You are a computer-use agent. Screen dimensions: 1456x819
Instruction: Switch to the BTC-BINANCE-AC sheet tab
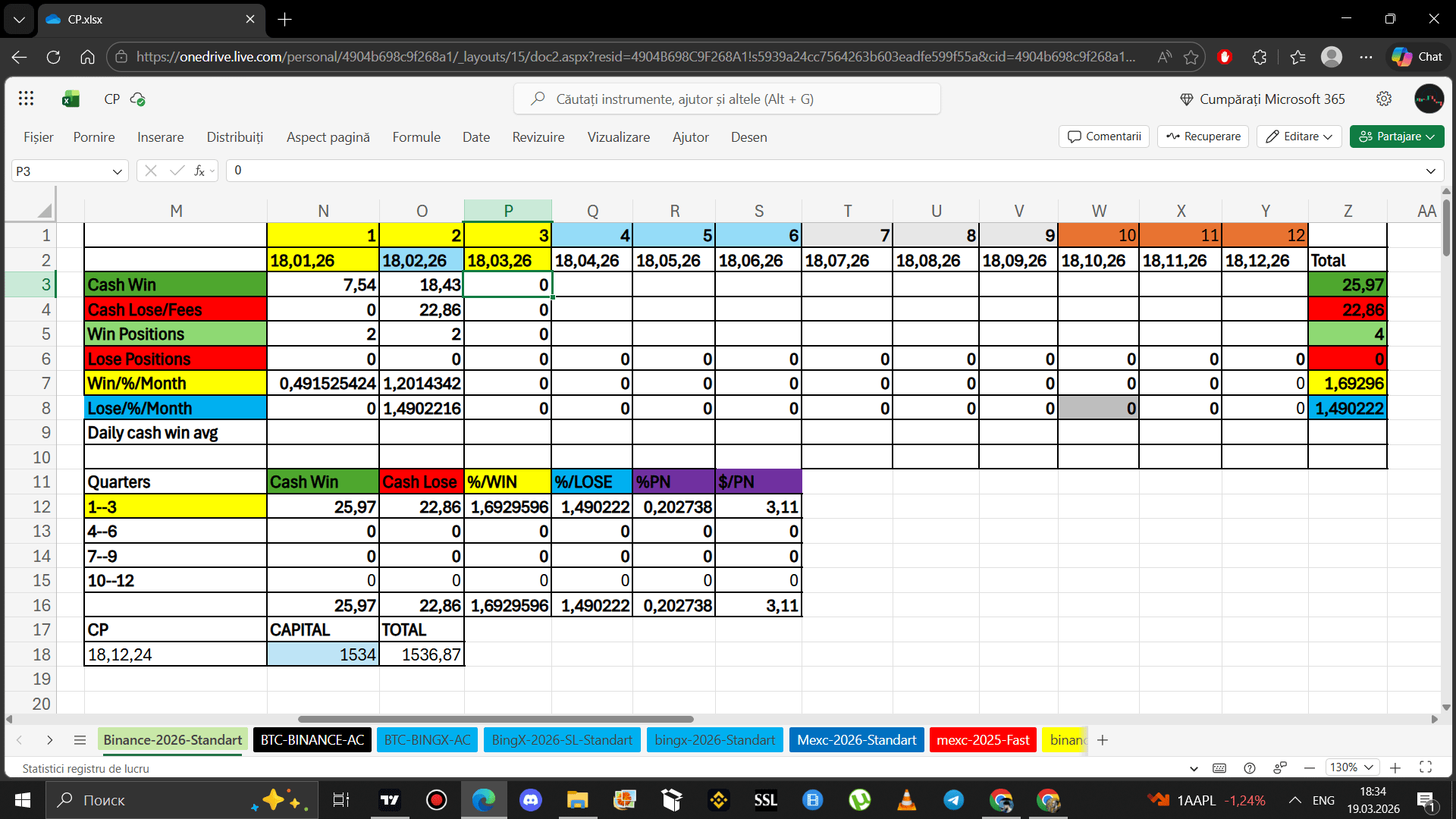[312, 740]
